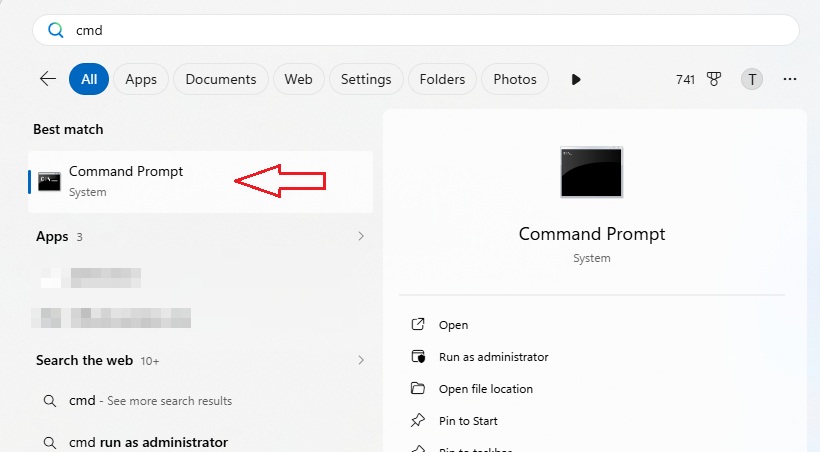Image resolution: width=820 pixels, height=452 pixels.
Task: Click the Command Prompt title in preview pane
Action: click(591, 234)
